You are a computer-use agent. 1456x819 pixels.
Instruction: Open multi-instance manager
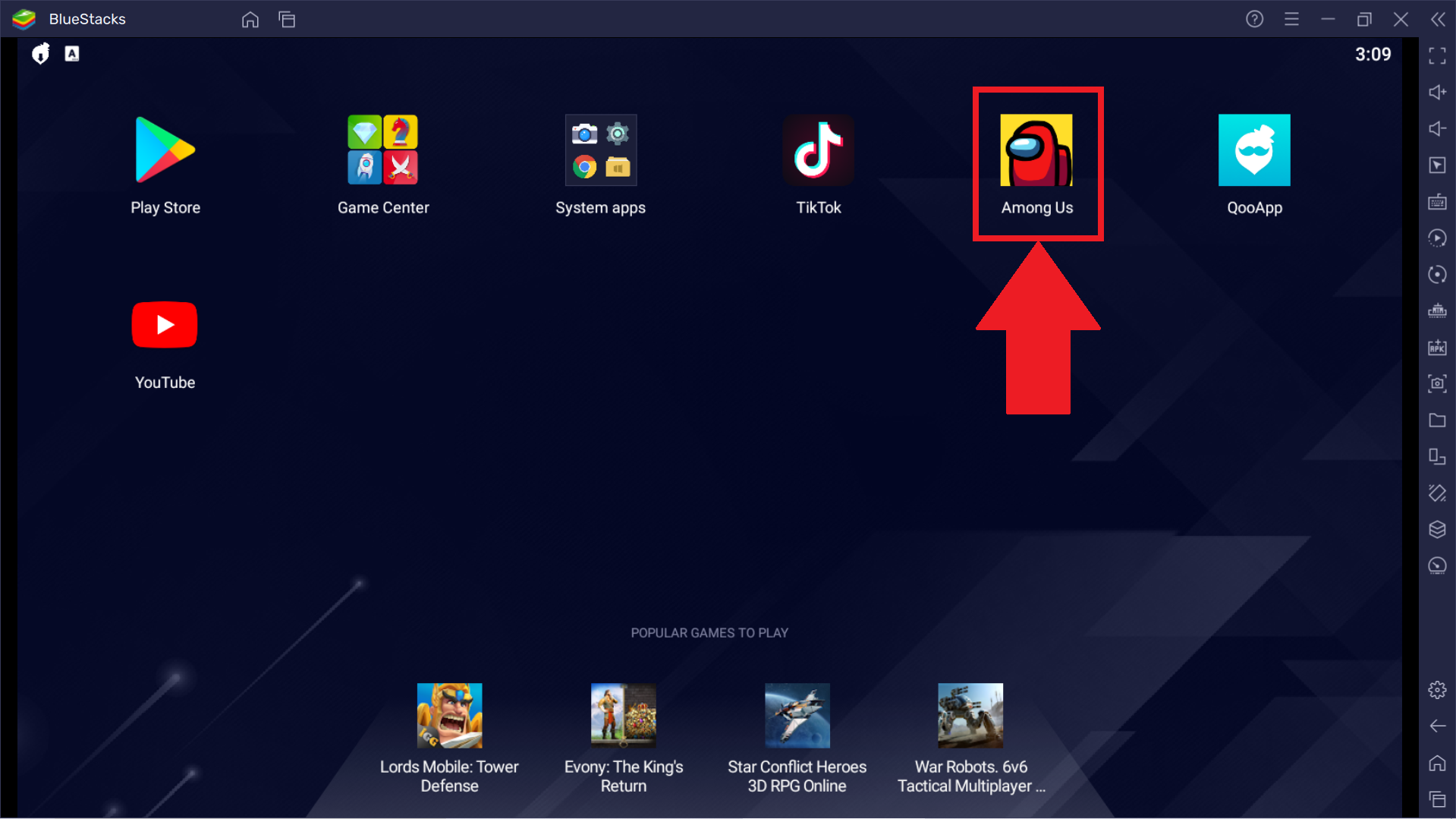pos(1437,530)
